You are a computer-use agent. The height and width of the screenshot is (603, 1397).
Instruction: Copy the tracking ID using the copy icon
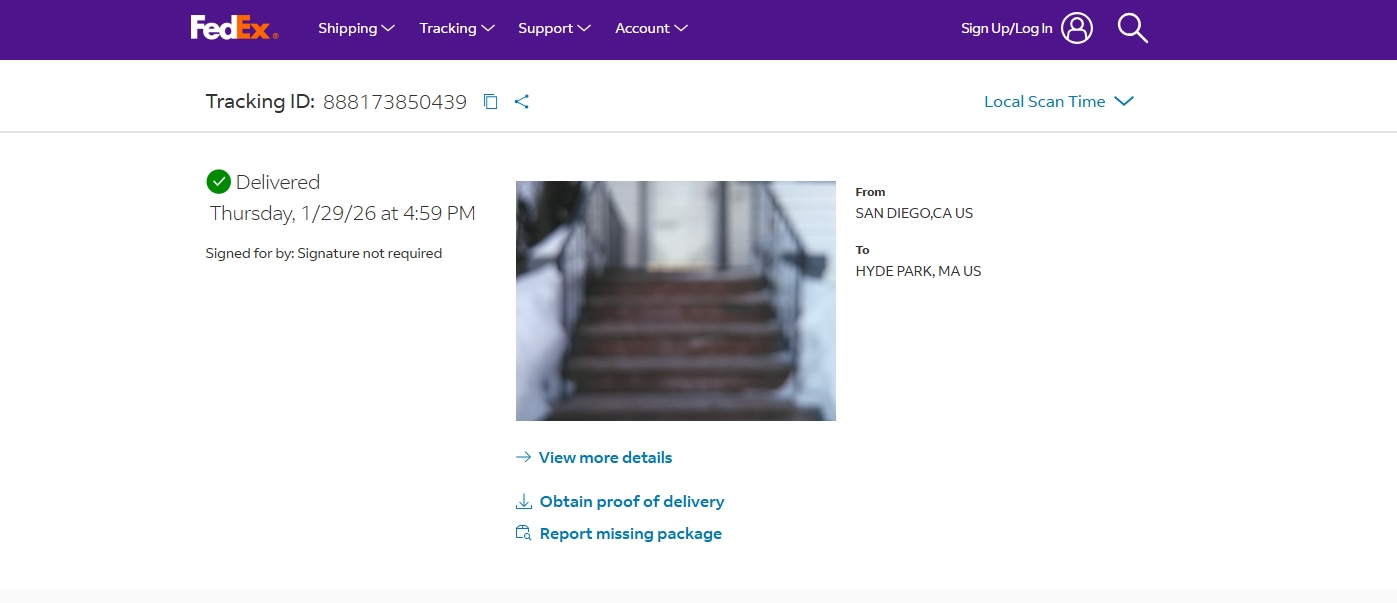click(x=490, y=102)
